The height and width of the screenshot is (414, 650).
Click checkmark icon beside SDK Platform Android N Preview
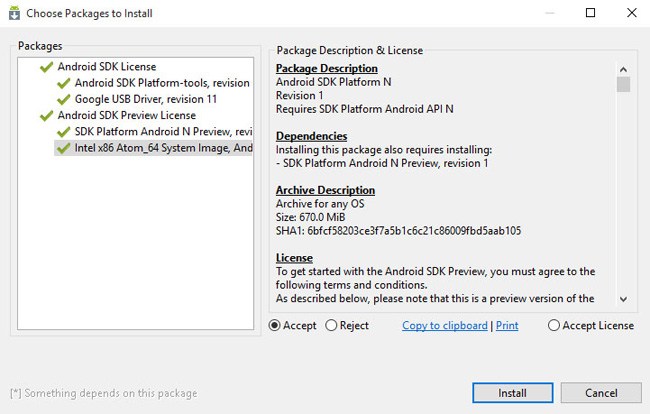pos(63,131)
